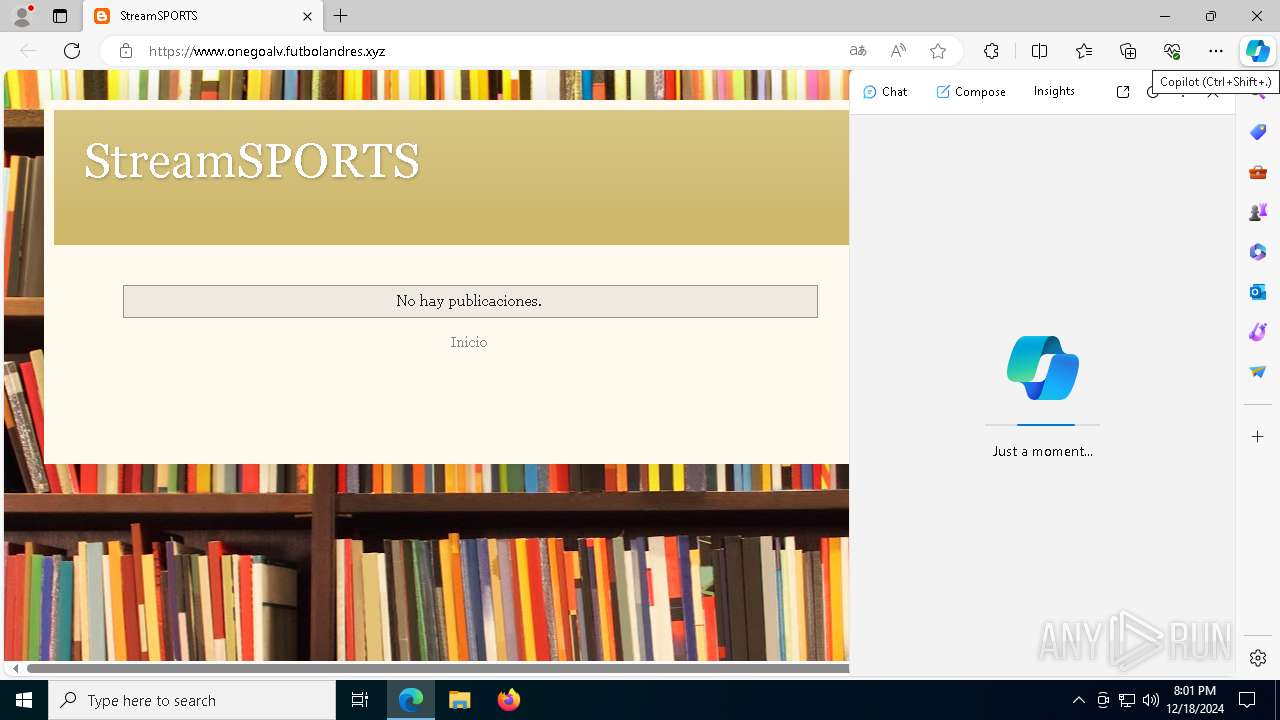
Task: Click the StreamSPORTS blog title
Action: [x=252, y=161]
